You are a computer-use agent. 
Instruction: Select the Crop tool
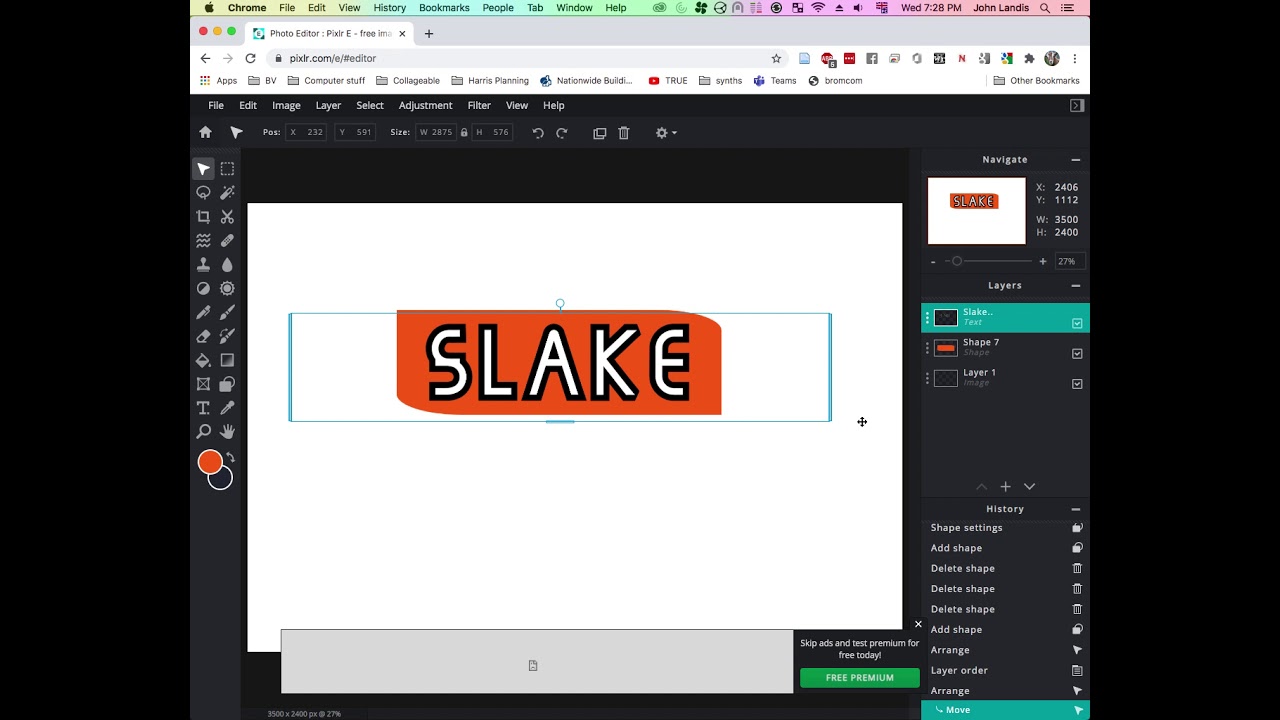(x=203, y=216)
